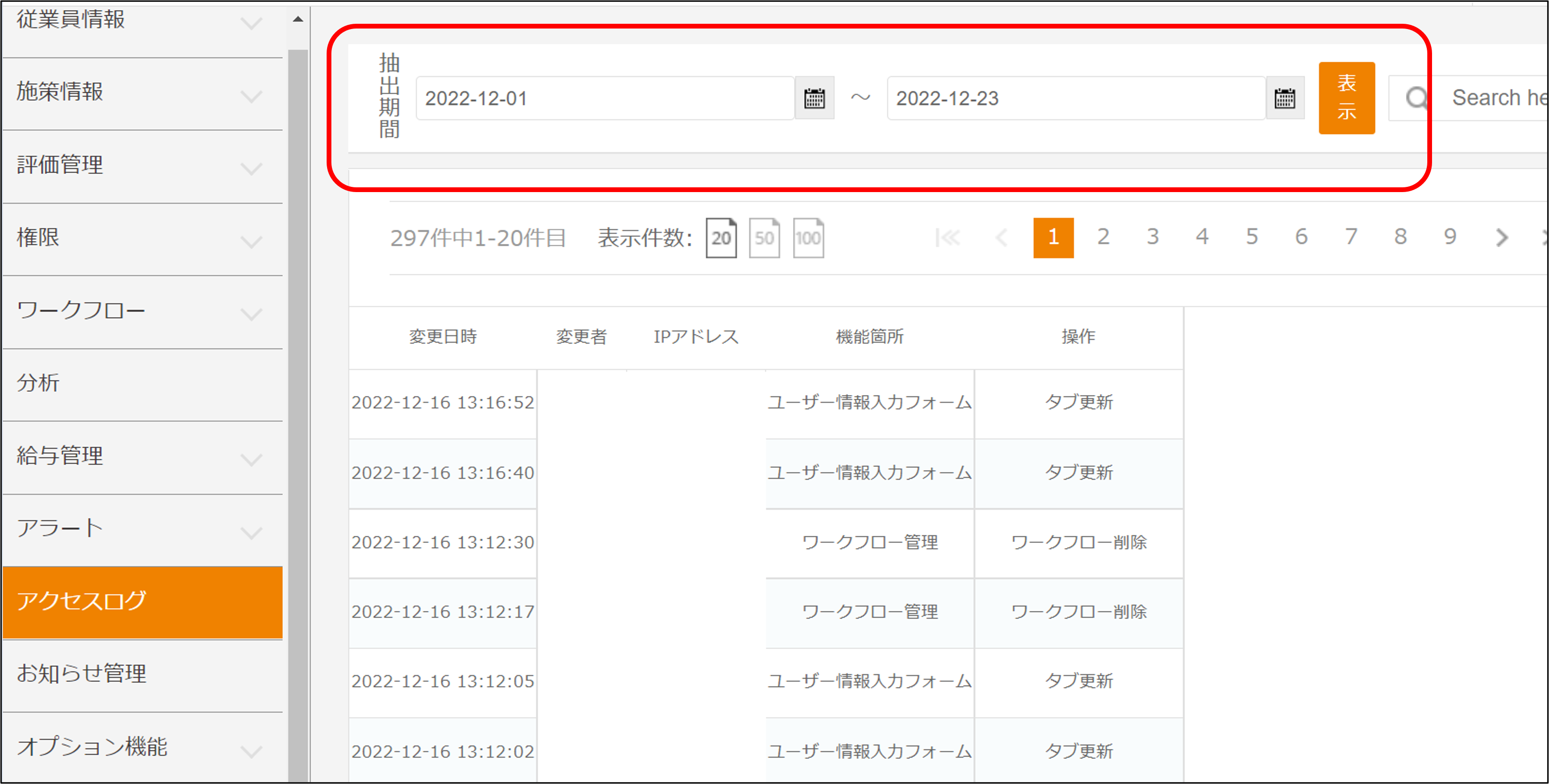Set display count to 20 items
This screenshot has width=1549, height=784.
coord(721,238)
